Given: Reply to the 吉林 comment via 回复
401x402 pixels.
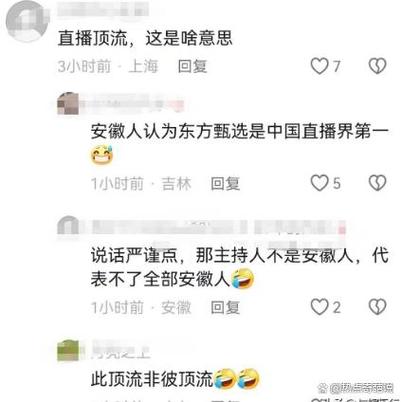Looking at the screenshot, I should coord(225,183).
